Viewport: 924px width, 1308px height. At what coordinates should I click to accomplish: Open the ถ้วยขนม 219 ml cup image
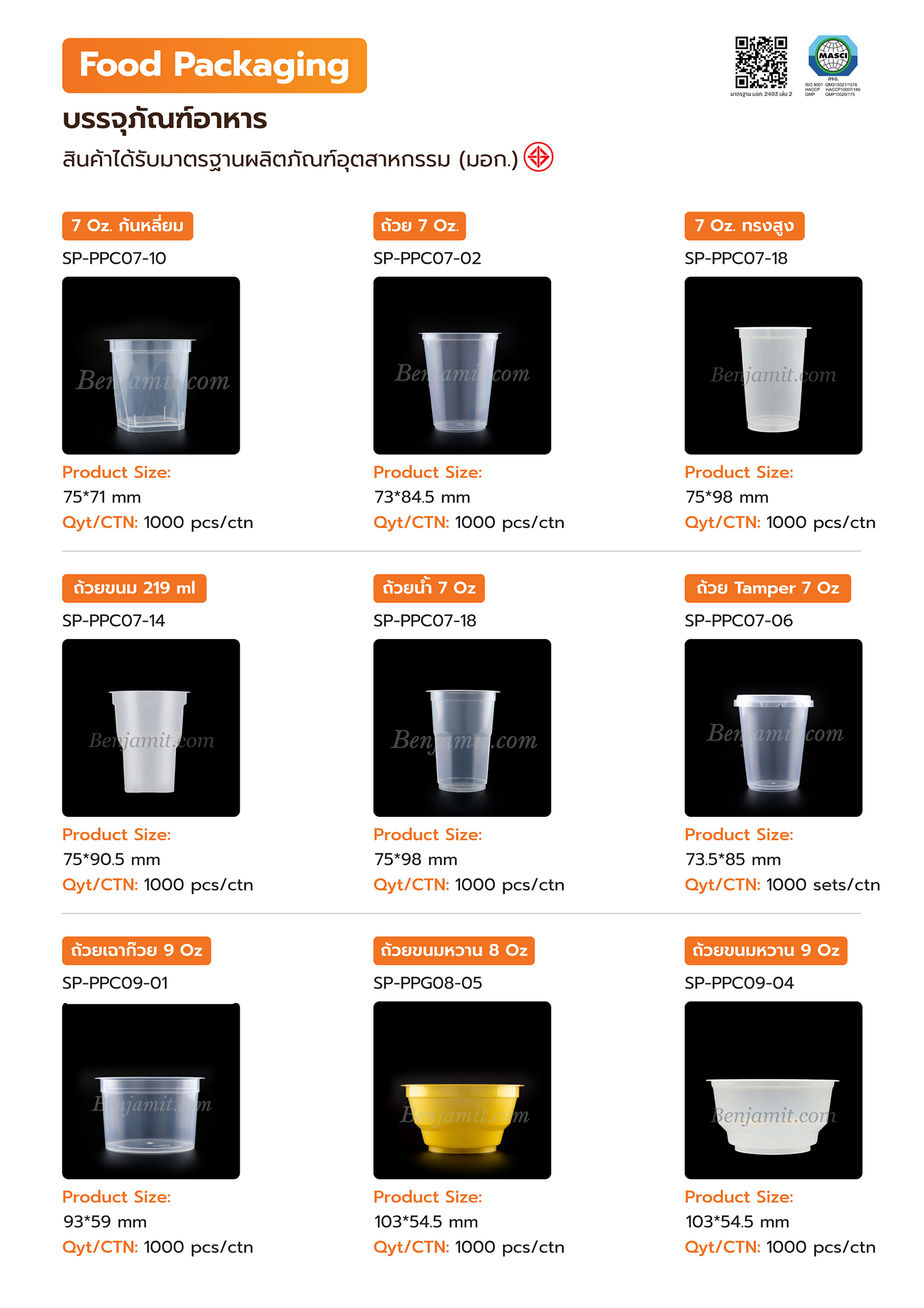151,728
